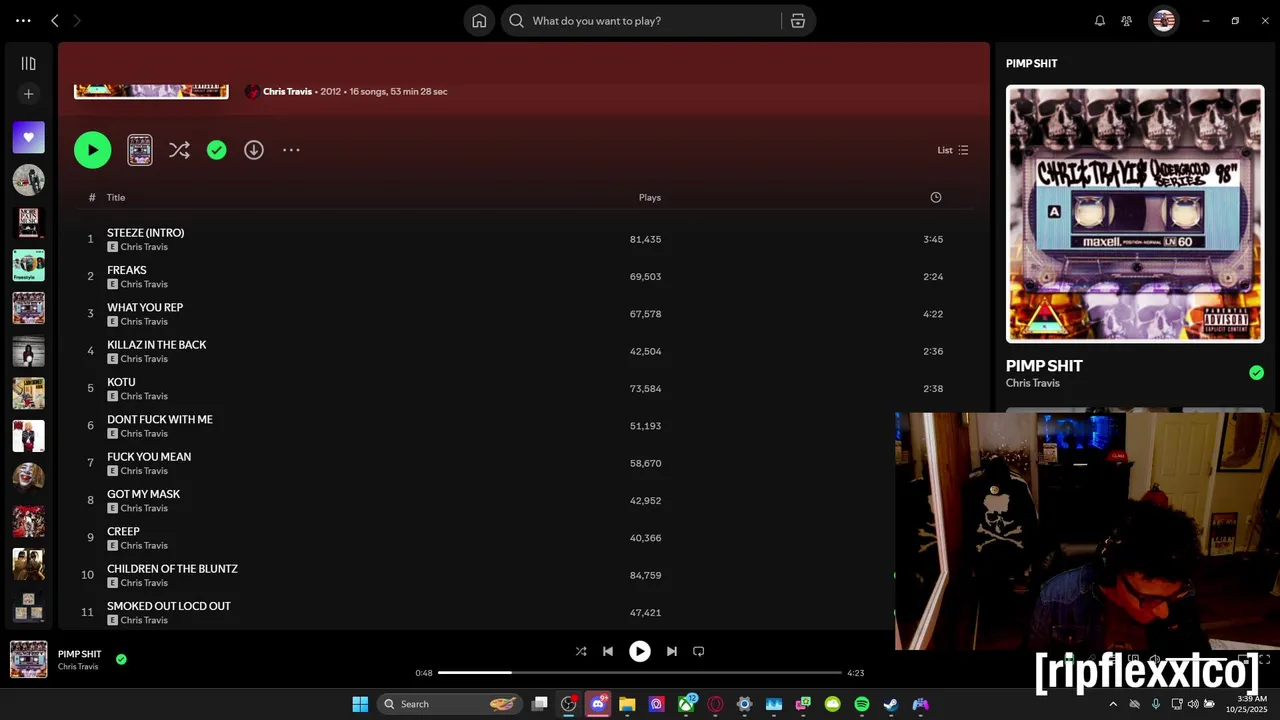Screen dimensions: 1280x720
Task: Open PIMP SHIT title in right panel
Action: coord(1044,366)
